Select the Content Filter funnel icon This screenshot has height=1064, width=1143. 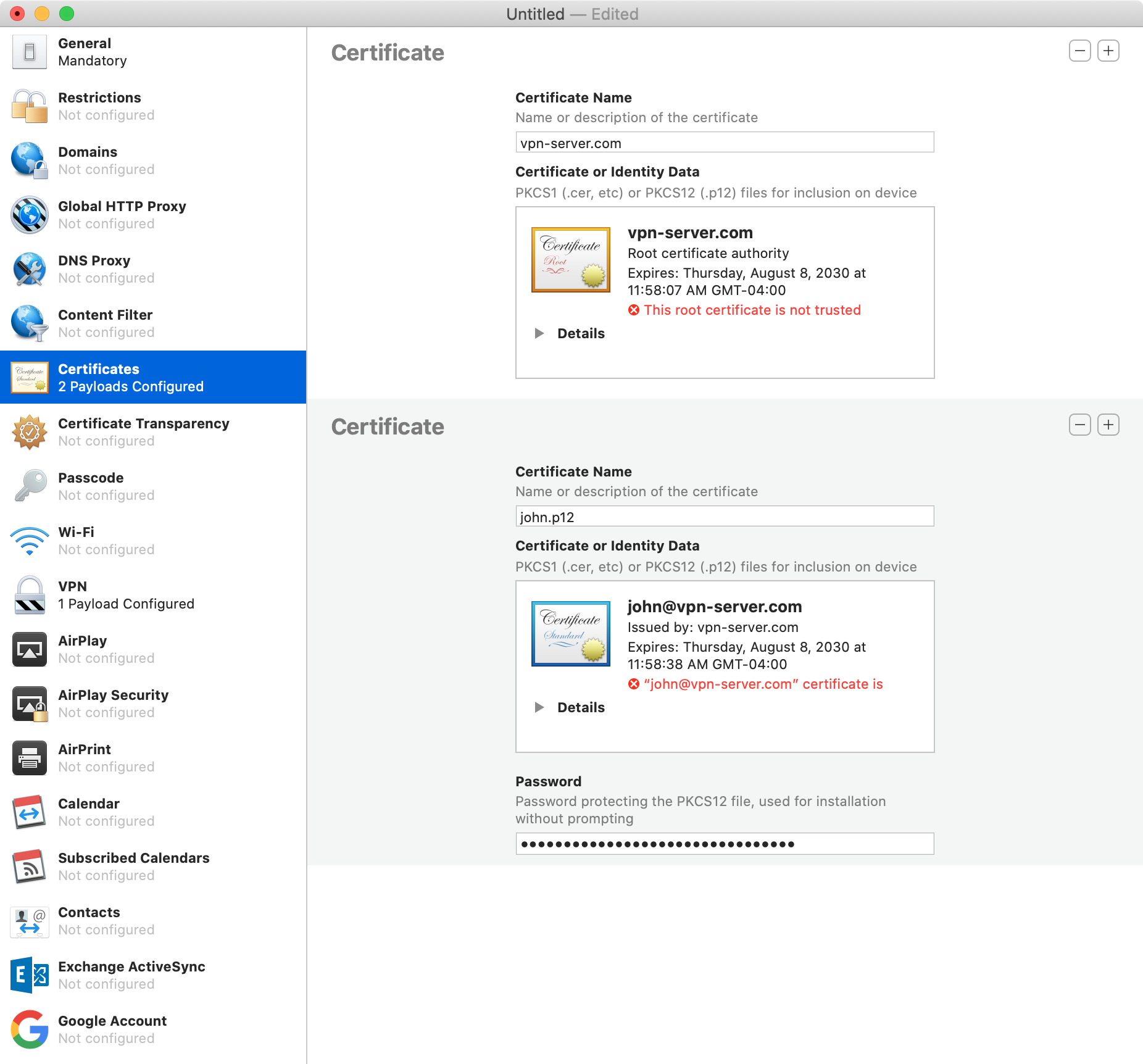(x=29, y=323)
